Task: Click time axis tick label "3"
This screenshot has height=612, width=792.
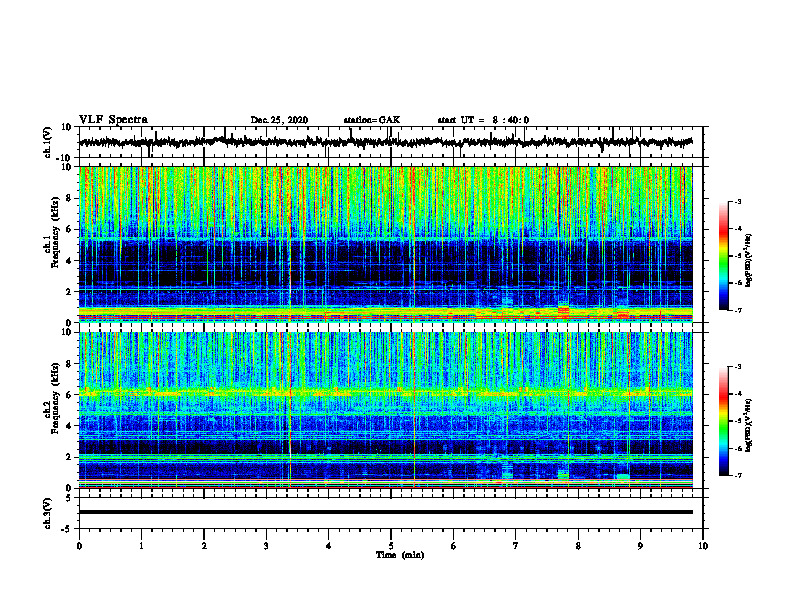Action: 266,546
